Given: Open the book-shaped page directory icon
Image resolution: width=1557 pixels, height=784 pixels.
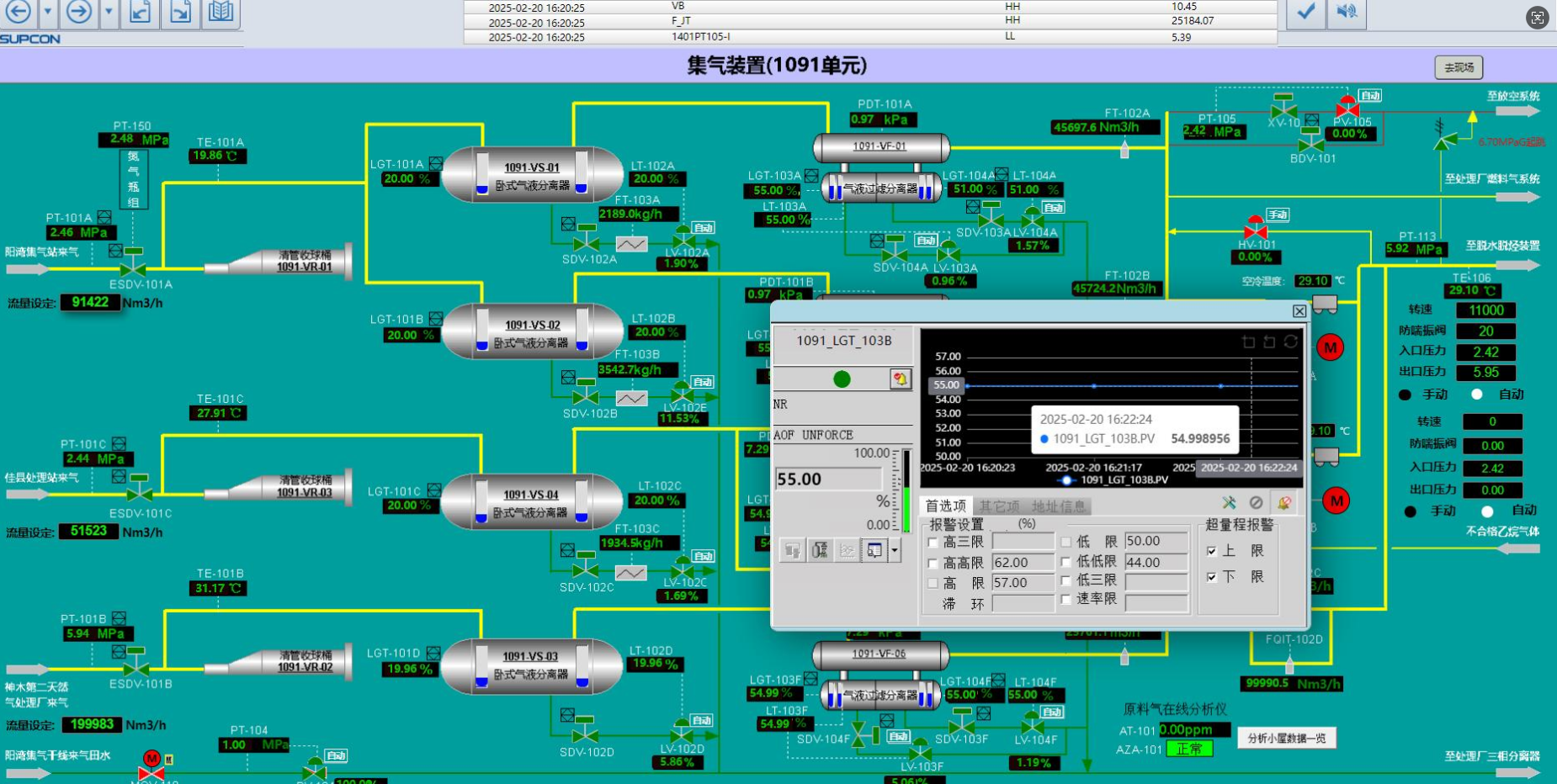Looking at the screenshot, I should tap(221, 12).
